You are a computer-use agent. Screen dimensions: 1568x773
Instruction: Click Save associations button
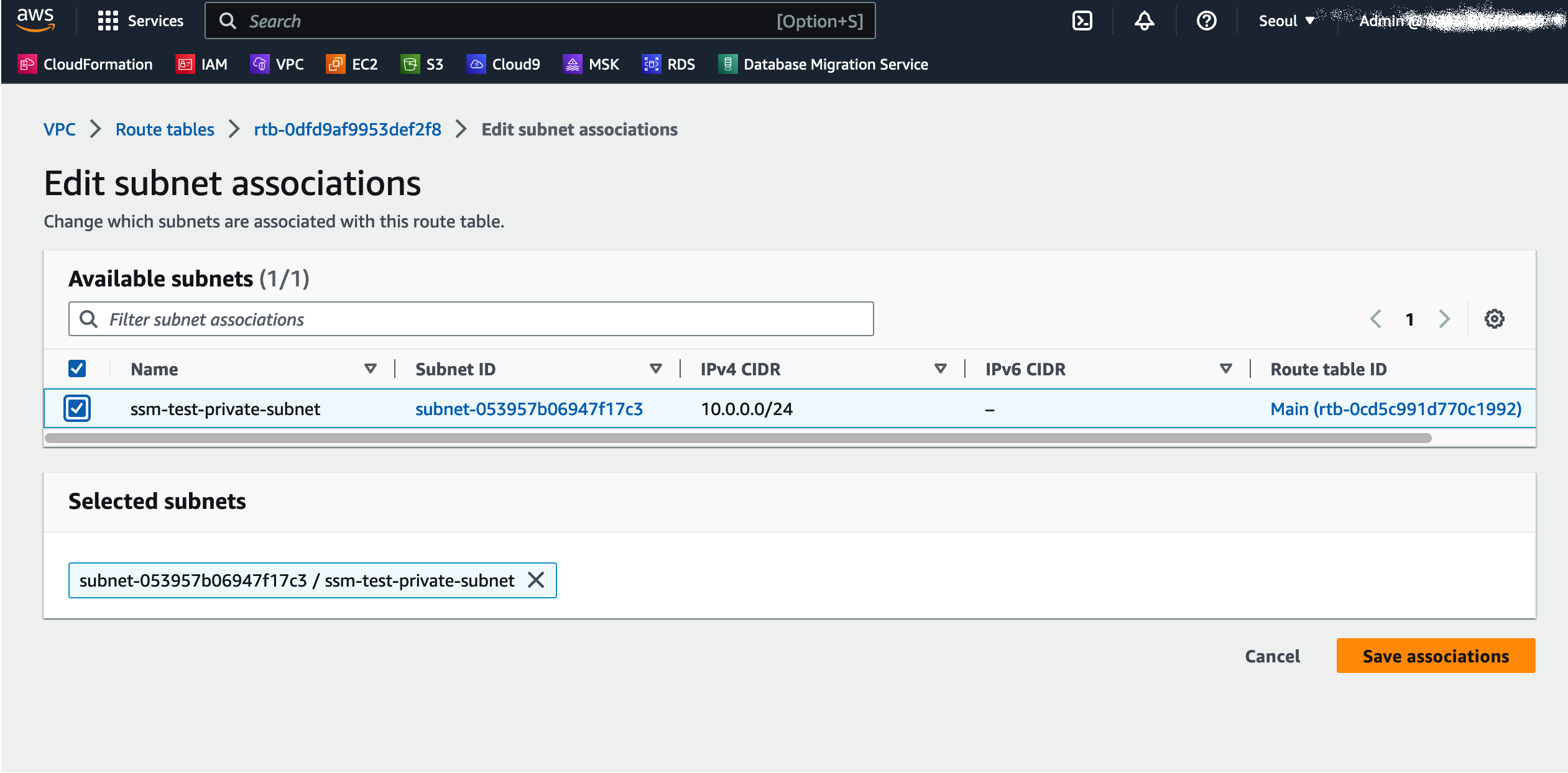click(1435, 656)
